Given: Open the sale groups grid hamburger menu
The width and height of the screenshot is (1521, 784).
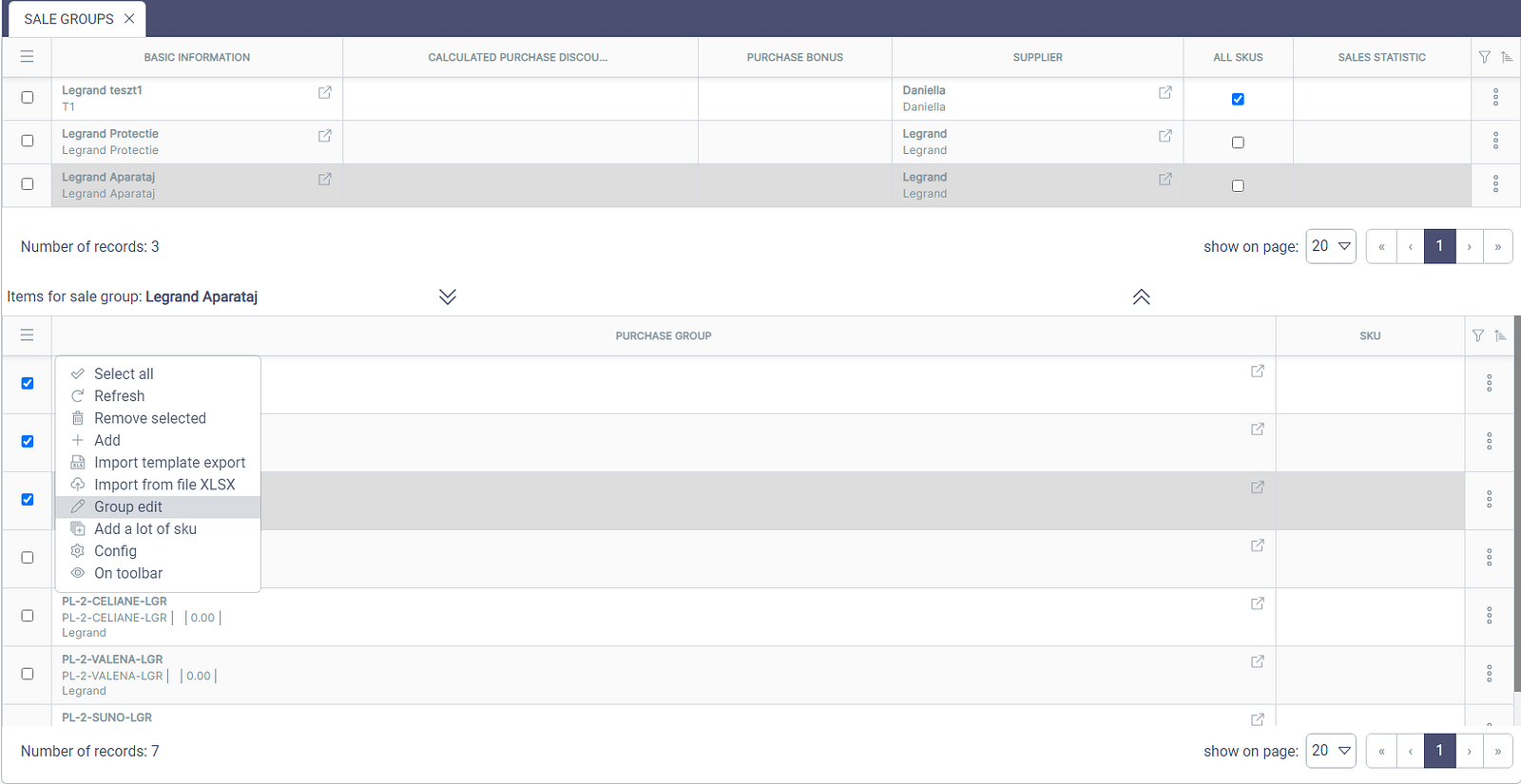Looking at the screenshot, I should [x=27, y=57].
